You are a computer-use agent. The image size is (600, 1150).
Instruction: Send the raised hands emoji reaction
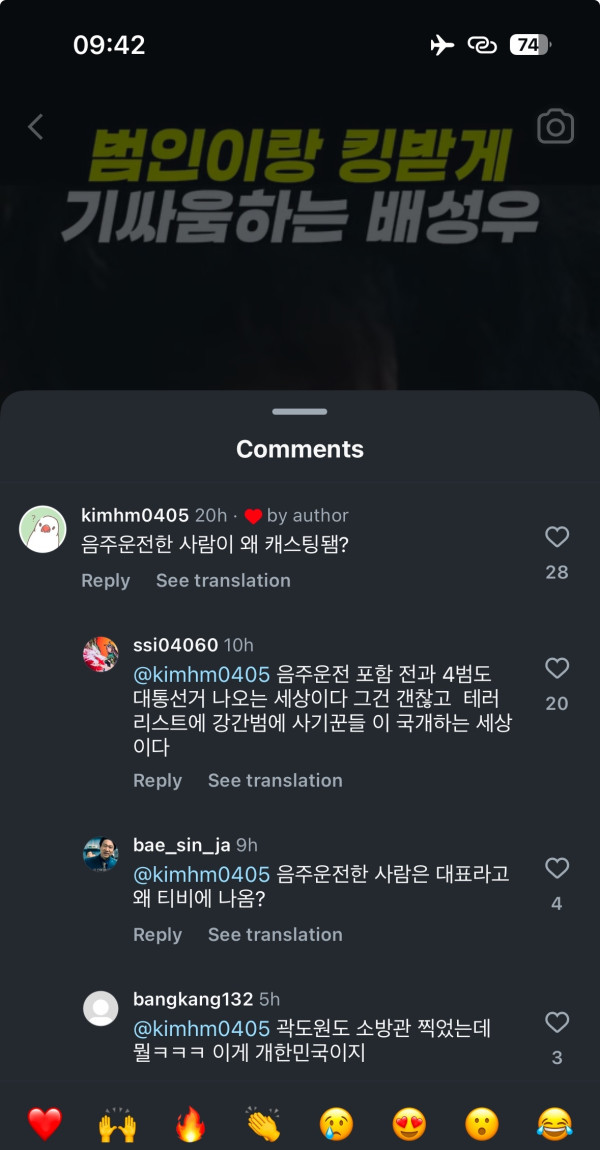click(x=117, y=1124)
